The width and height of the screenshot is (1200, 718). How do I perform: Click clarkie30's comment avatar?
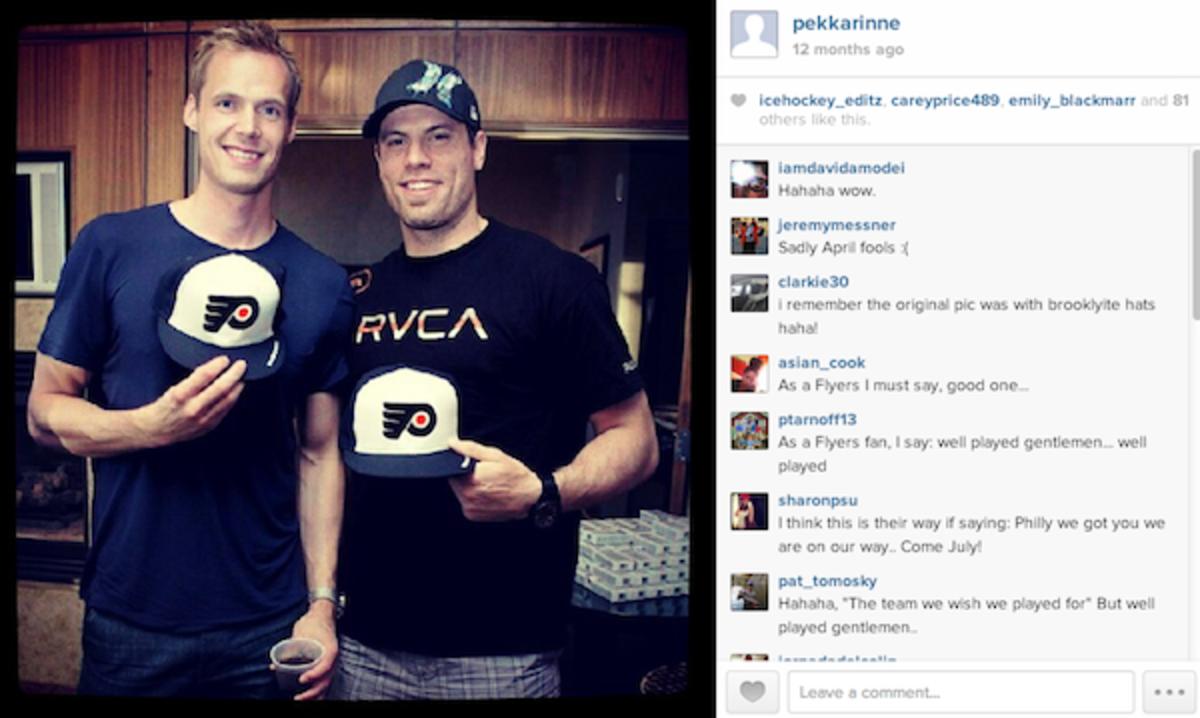pyautogui.click(x=749, y=293)
